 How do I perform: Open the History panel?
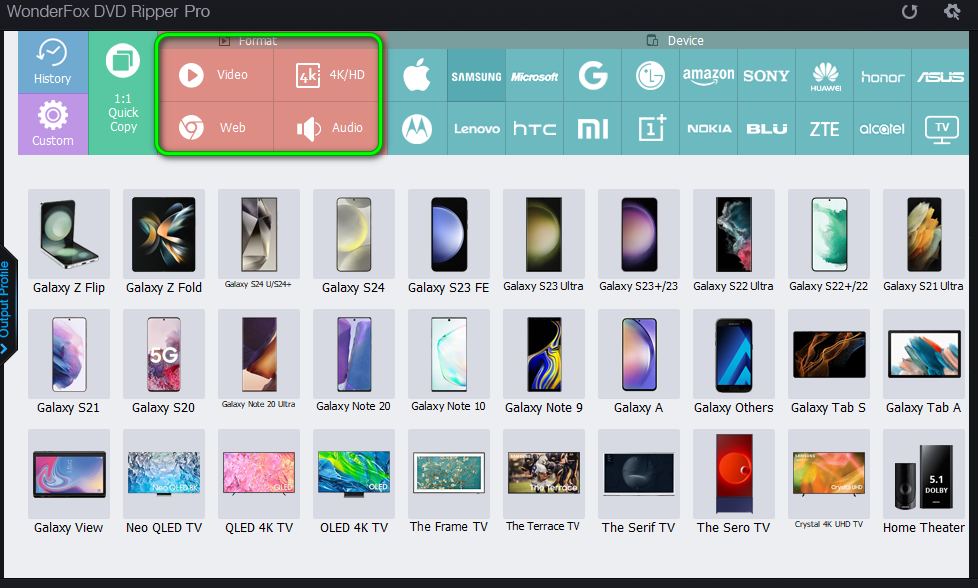click(x=52, y=62)
